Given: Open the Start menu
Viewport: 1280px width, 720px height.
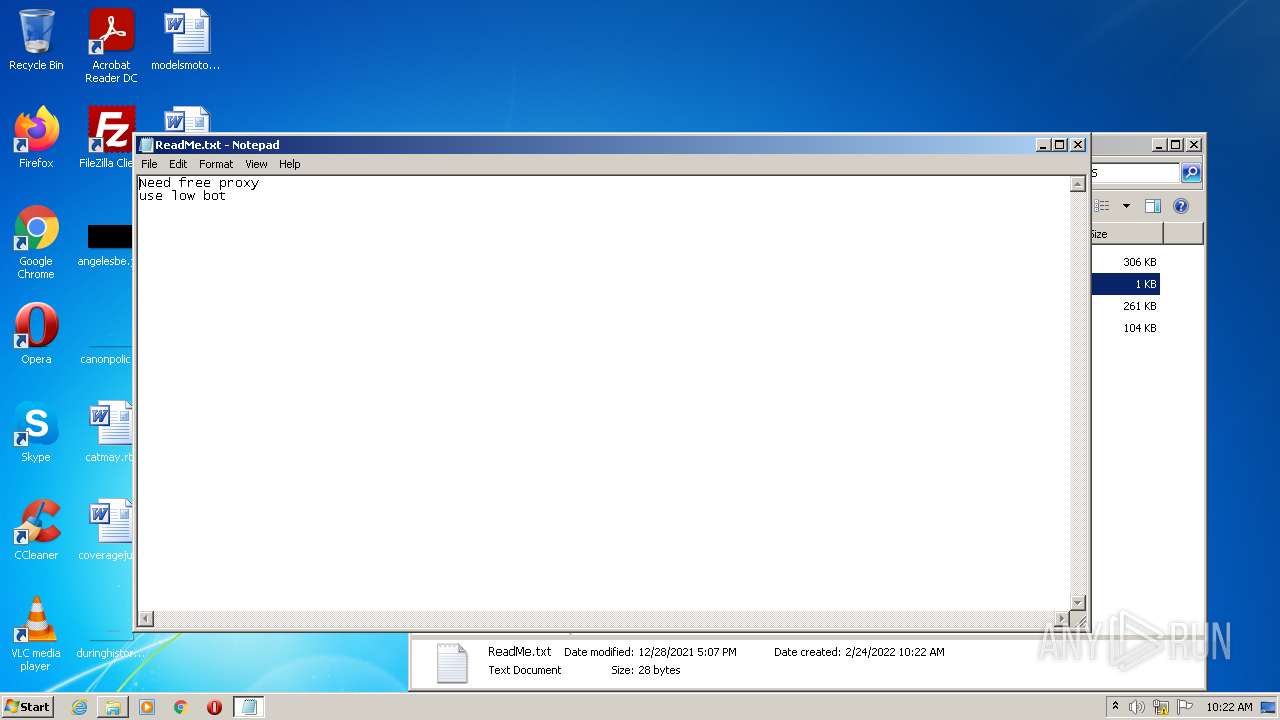Looking at the screenshot, I should [28, 707].
